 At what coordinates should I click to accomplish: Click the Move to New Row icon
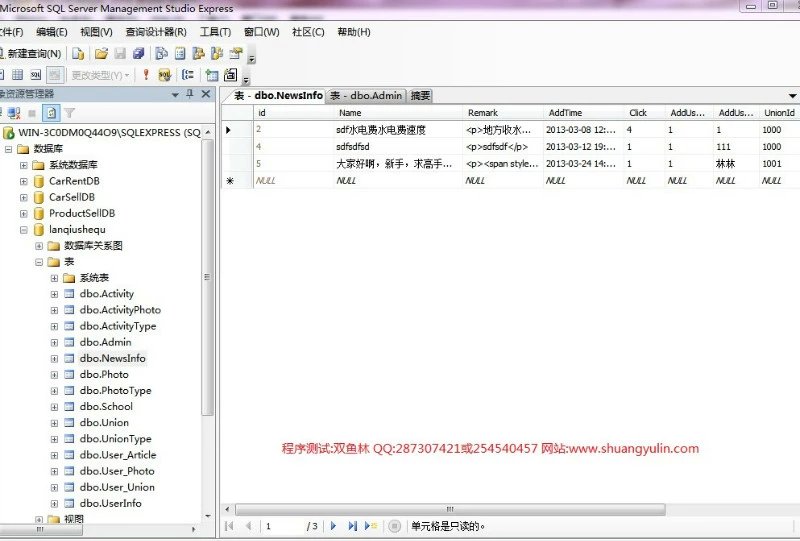(x=370, y=526)
